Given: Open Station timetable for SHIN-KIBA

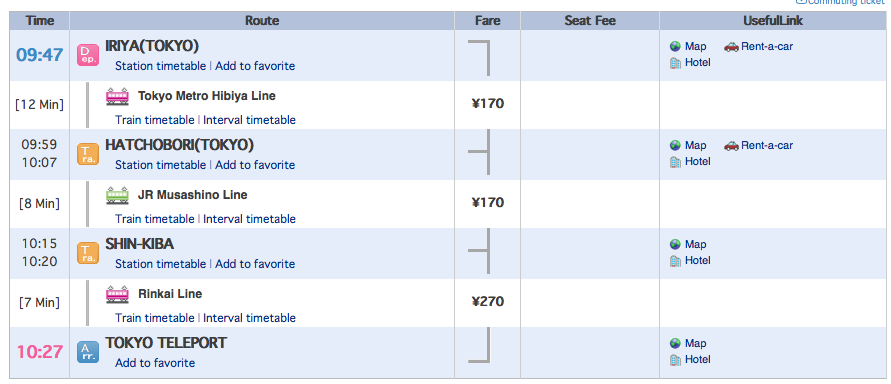Looking at the screenshot, I should (x=160, y=264).
